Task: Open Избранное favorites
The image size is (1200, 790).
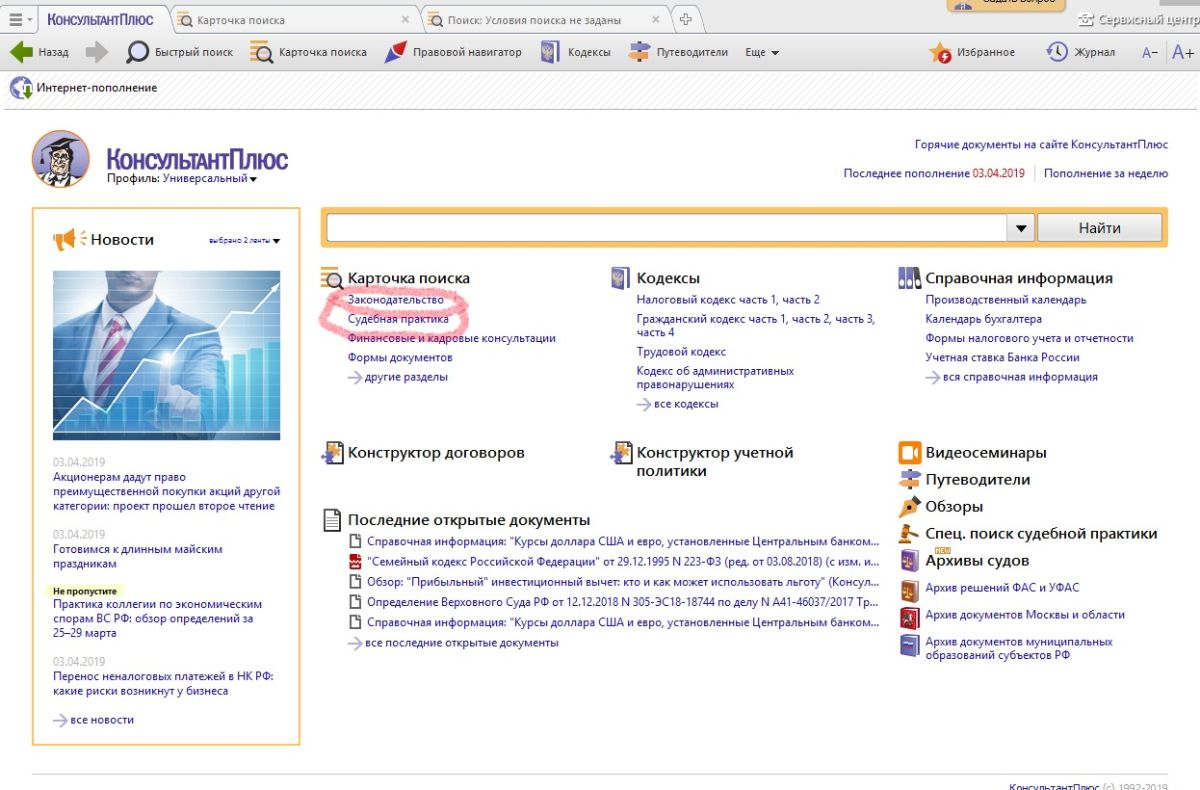Action: pos(972,52)
